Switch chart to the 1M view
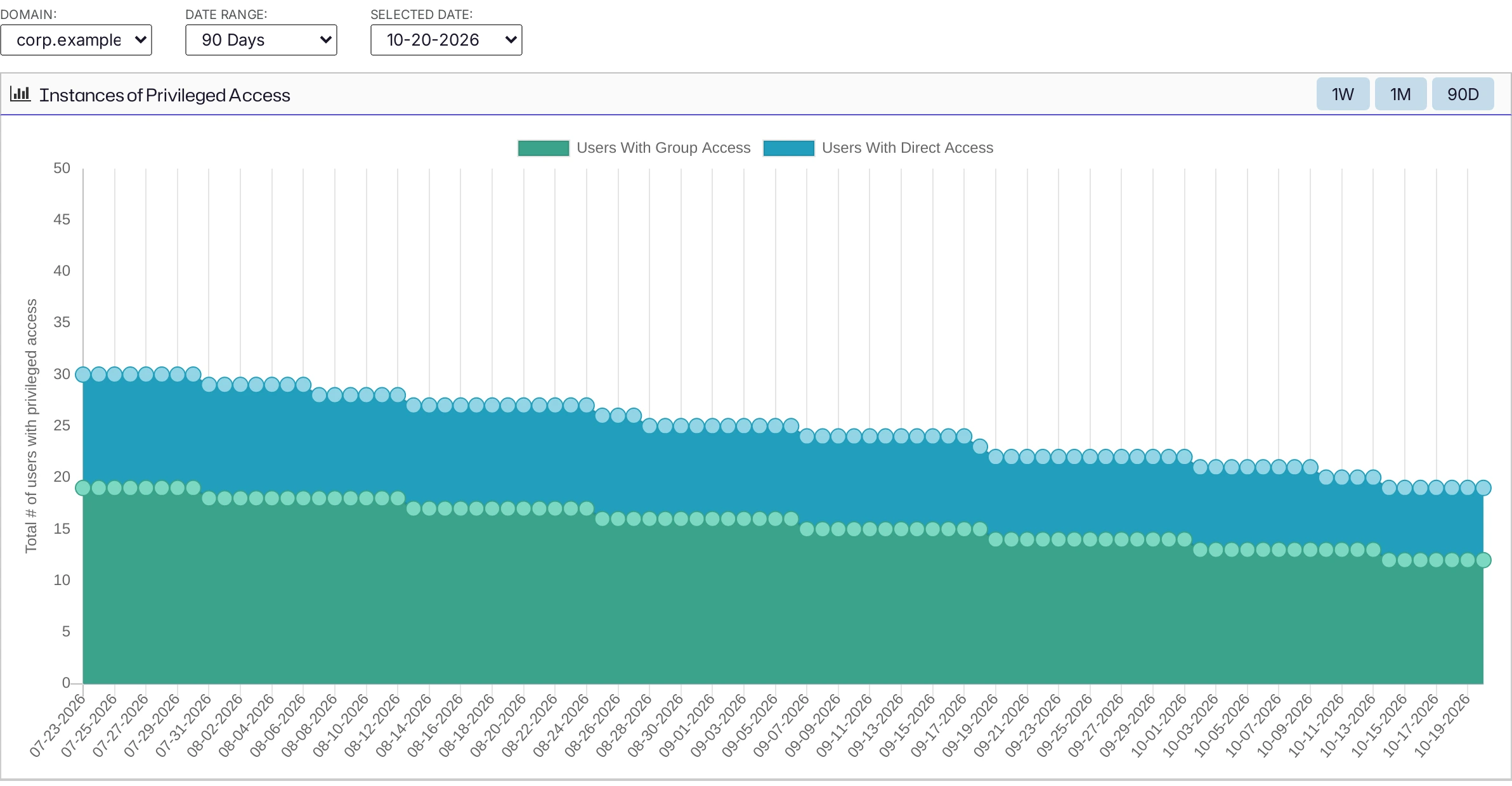This screenshot has width=1512, height=786. tap(1400, 94)
